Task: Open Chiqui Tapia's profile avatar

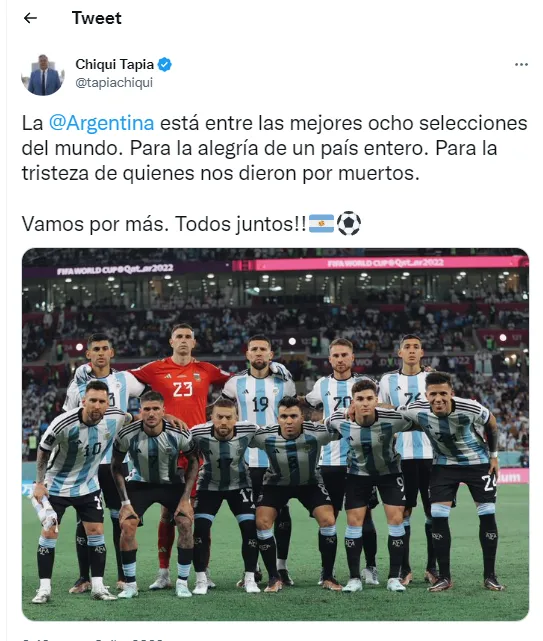Action: click(x=43, y=74)
